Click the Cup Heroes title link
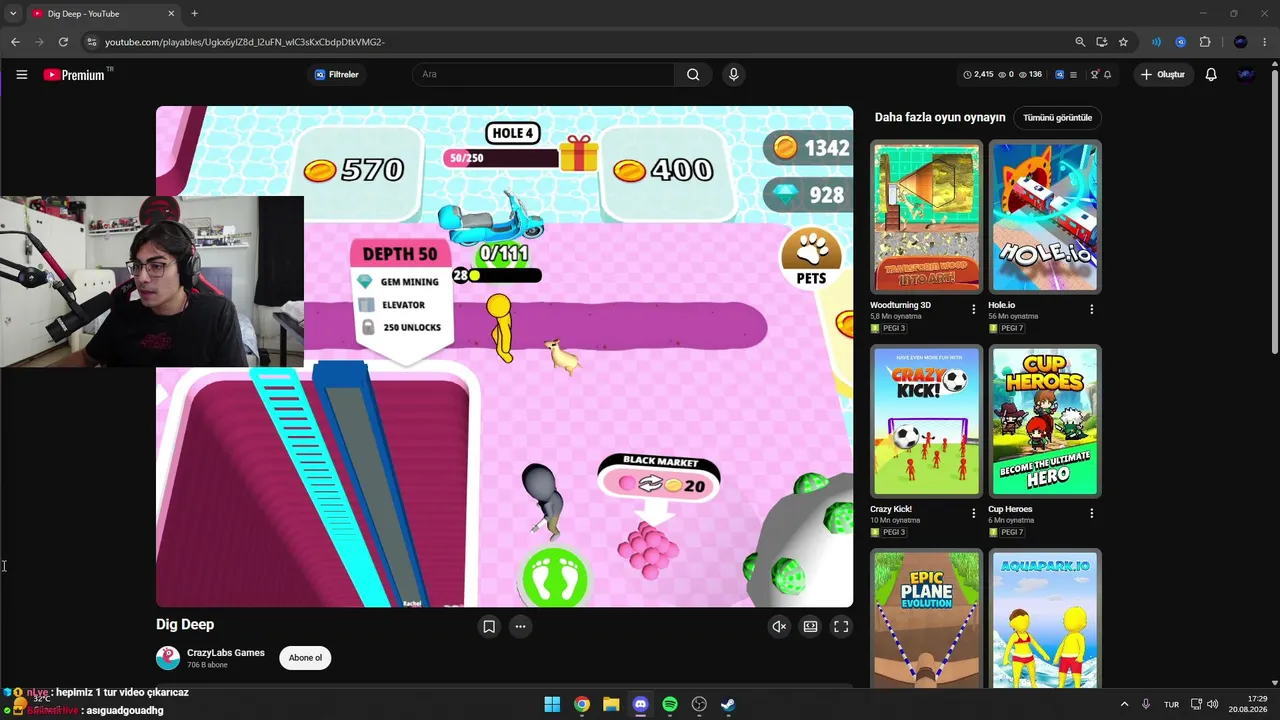Screen dimensions: 1280x720 coord(1010,509)
